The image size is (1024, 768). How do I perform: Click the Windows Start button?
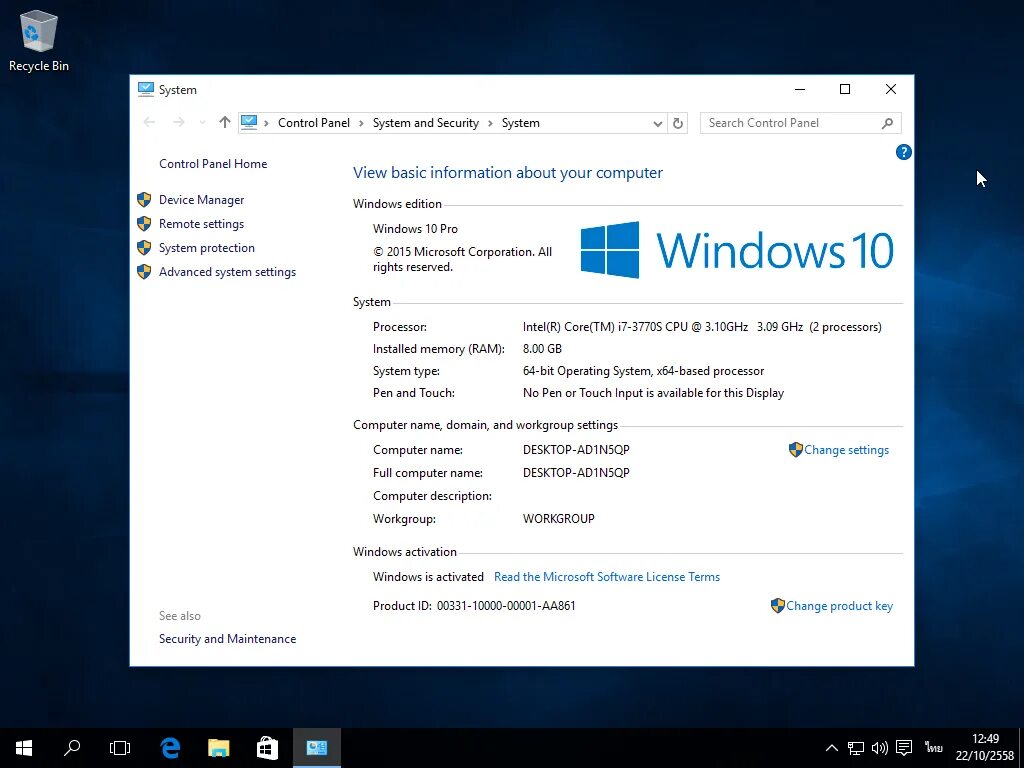pyautogui.click(x=24, y=748)
